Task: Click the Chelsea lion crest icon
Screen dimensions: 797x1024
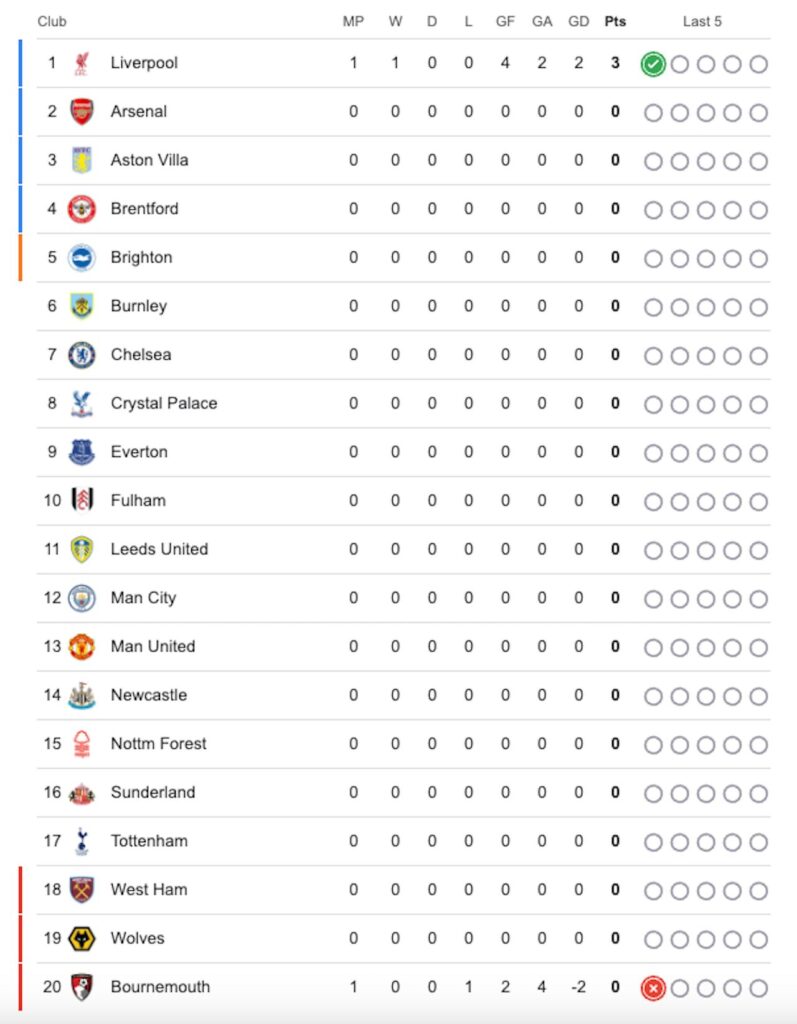Action: point(81,355)
